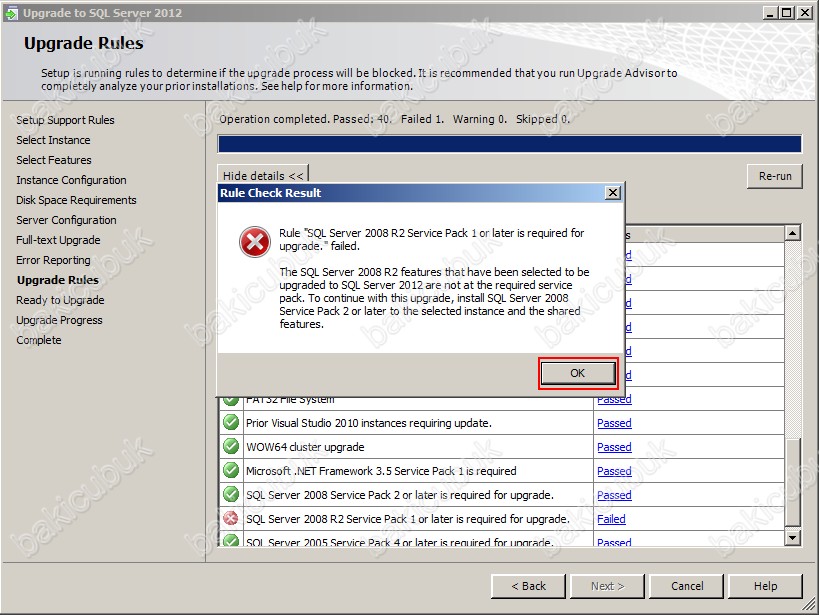Cancel the upgrade wizard
This screenshot has height=615, width=819.
(687, 586)
